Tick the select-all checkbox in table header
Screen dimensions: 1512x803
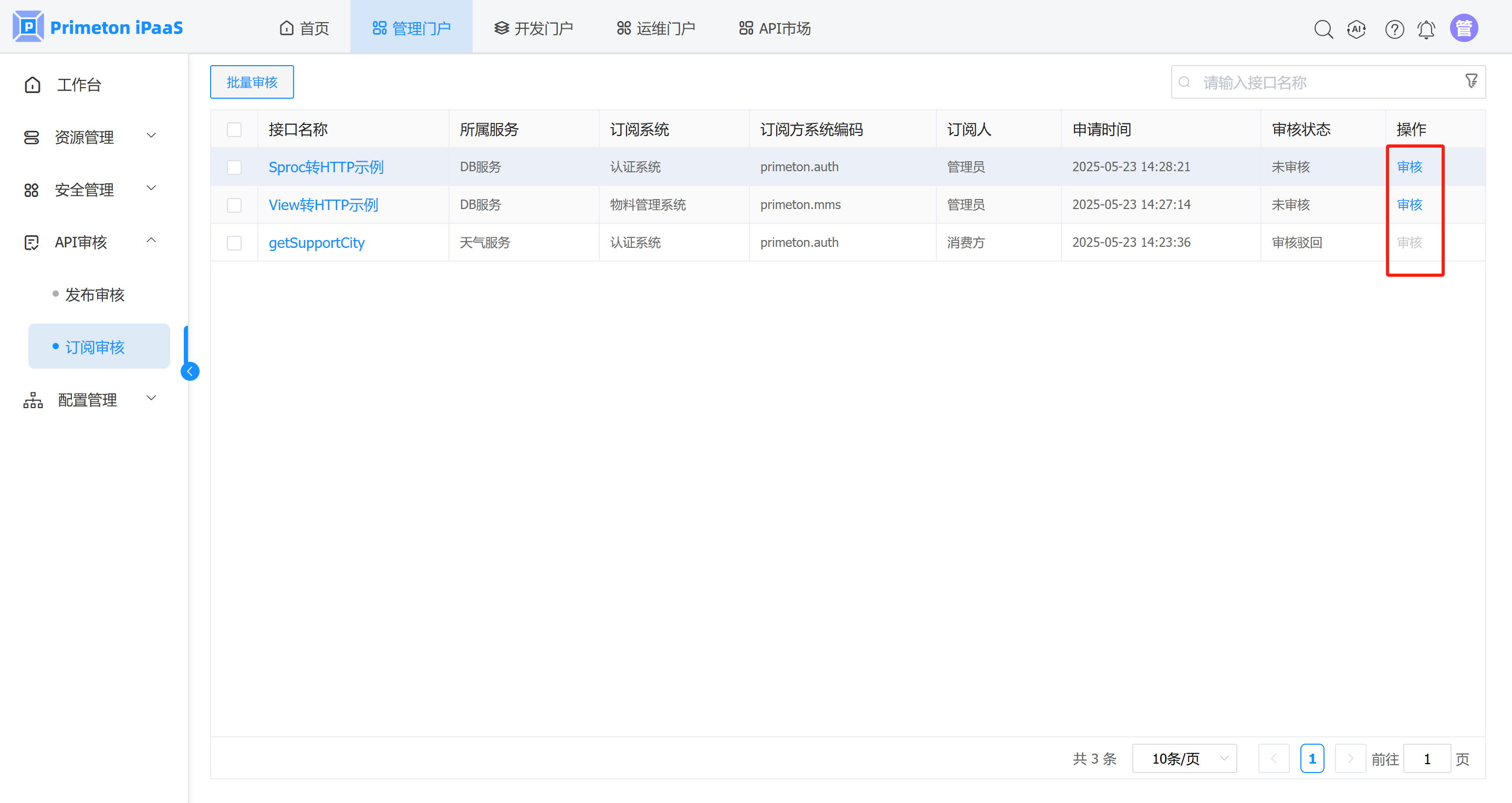point(234,129)
